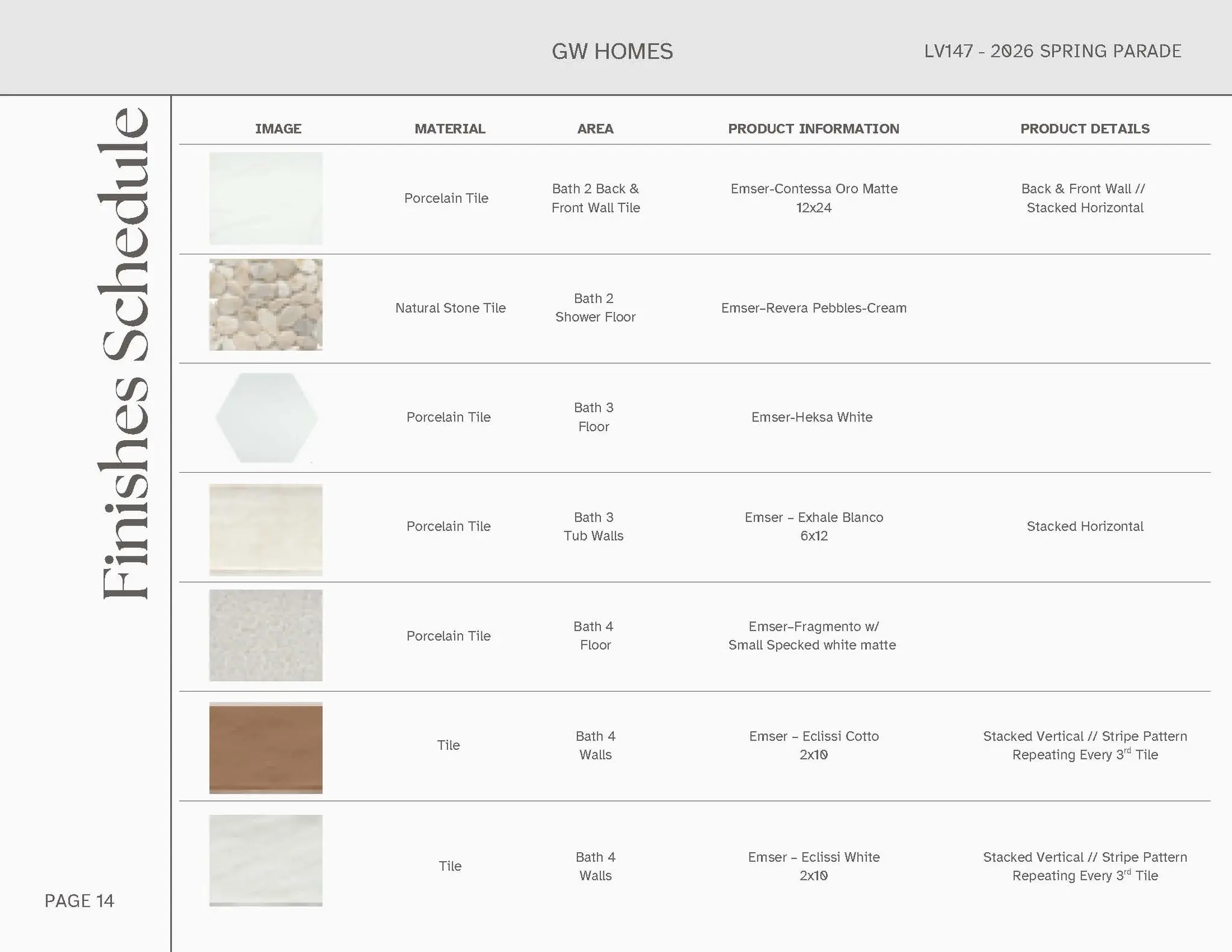Click the IMAGE column header

278,129
